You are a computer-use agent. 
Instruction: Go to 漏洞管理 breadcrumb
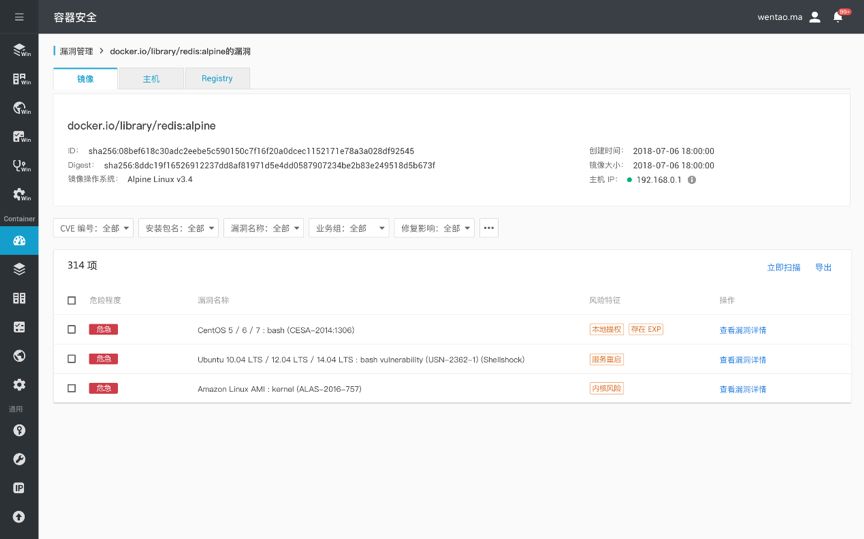(x=76, y=51)
